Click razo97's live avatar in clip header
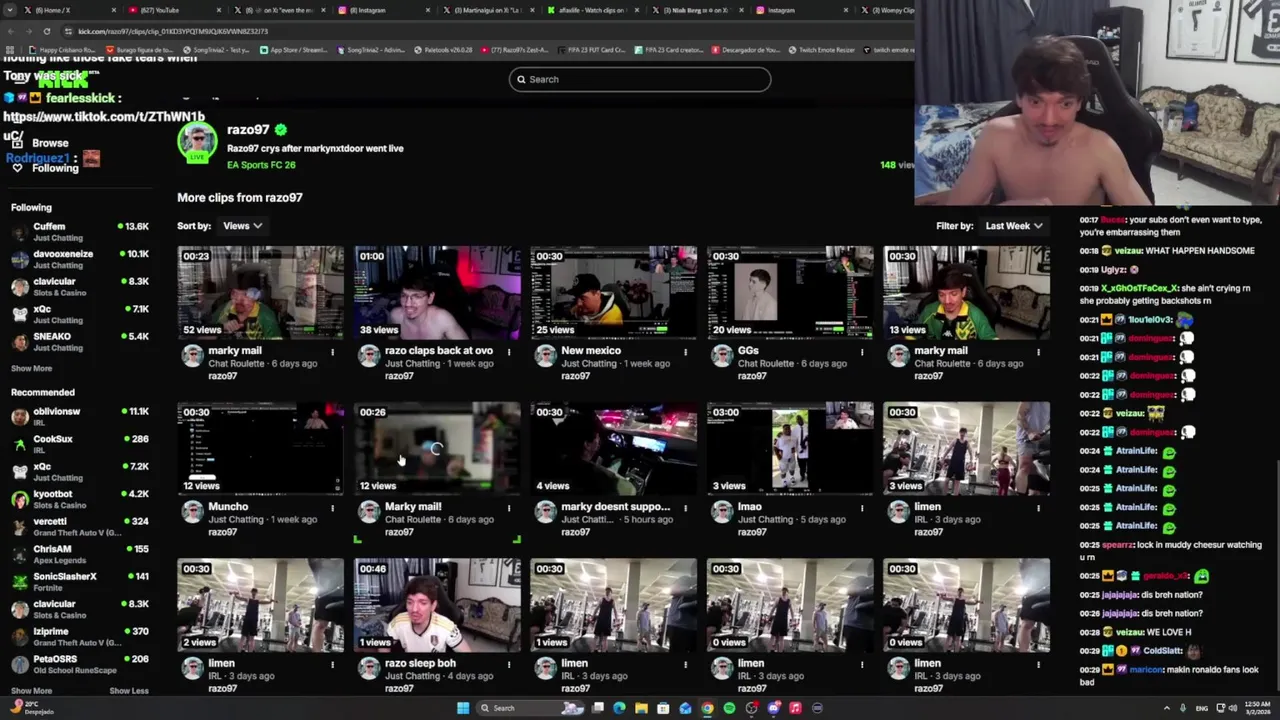This screenshot has height=720, width=1280. [197, 143]
